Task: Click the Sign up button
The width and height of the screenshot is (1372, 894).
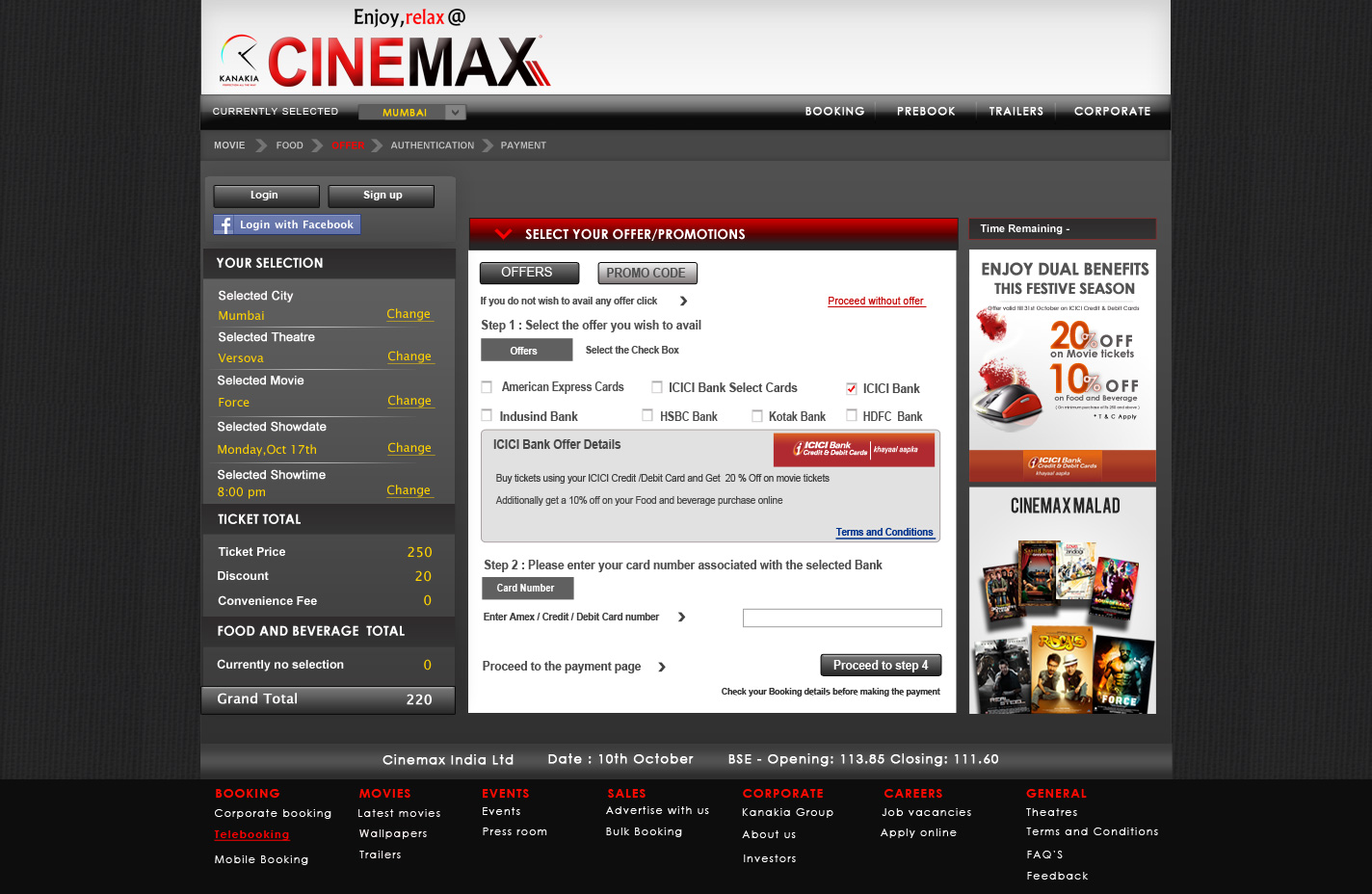Action: 381,196
